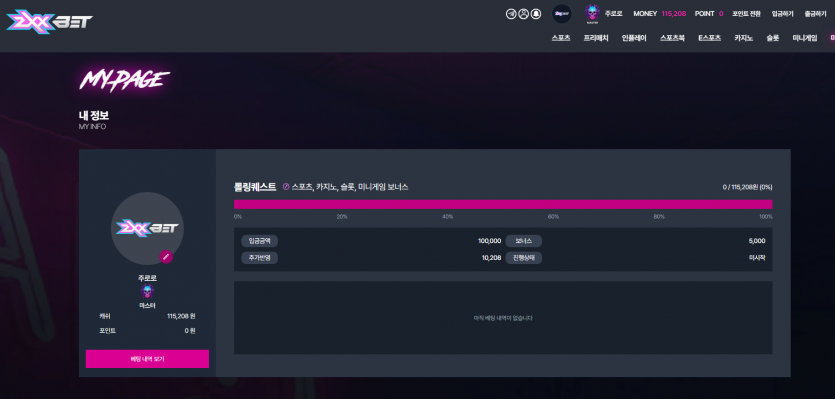The image size is (835, 399).
Task: Edit profile picture with pencil icon
Action: pyautogui.click(x=166, y=257)
